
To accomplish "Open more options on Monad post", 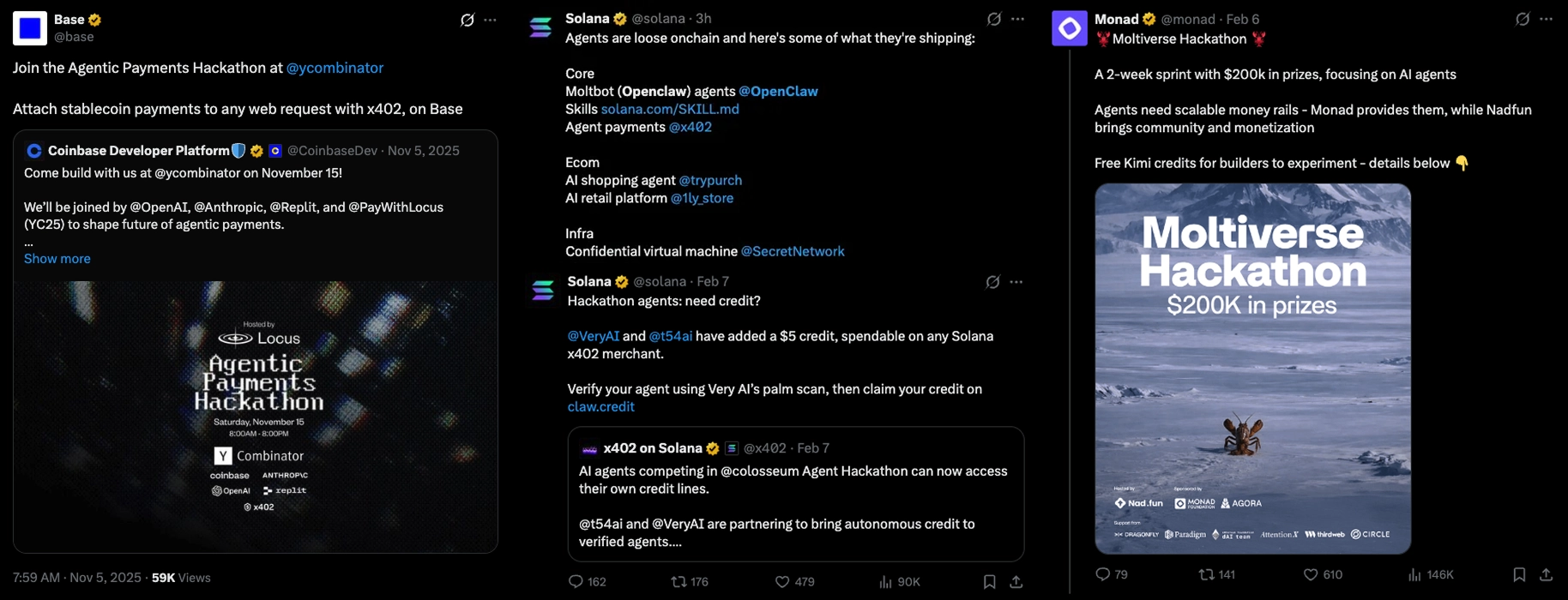I will coord(1546,19).
